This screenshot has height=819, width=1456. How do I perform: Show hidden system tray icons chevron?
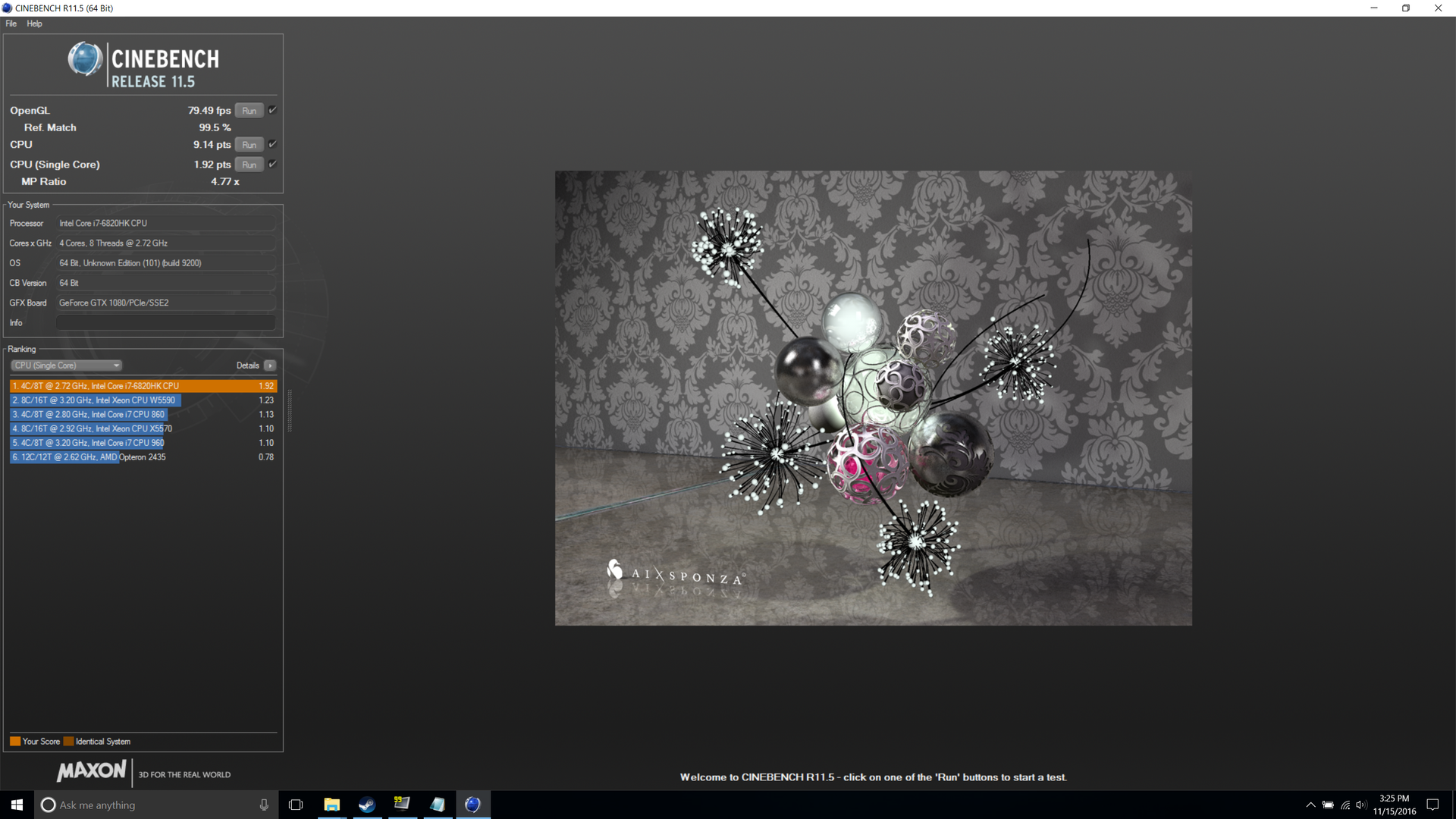tap(1310, 805)
